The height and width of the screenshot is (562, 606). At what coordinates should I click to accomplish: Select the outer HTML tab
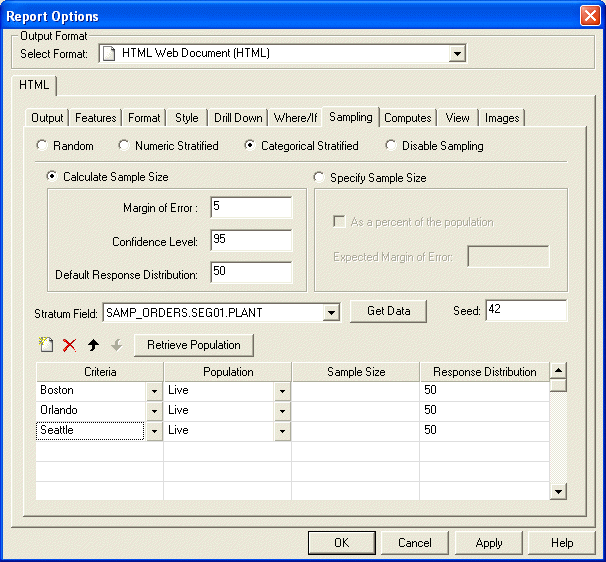34,85
